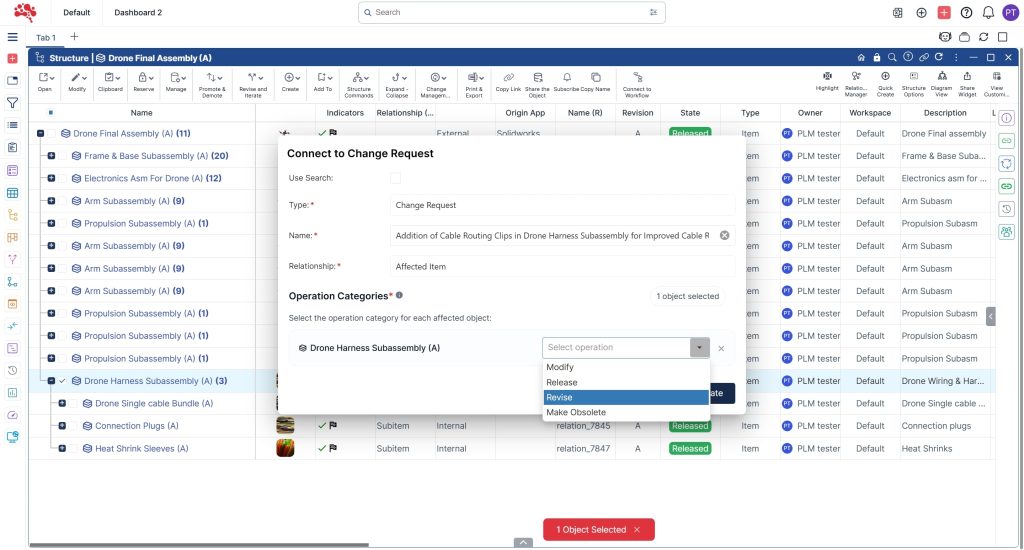Open the hamburger menu icon
Viewport: 1024px width, 550px height.
[12, 37]
